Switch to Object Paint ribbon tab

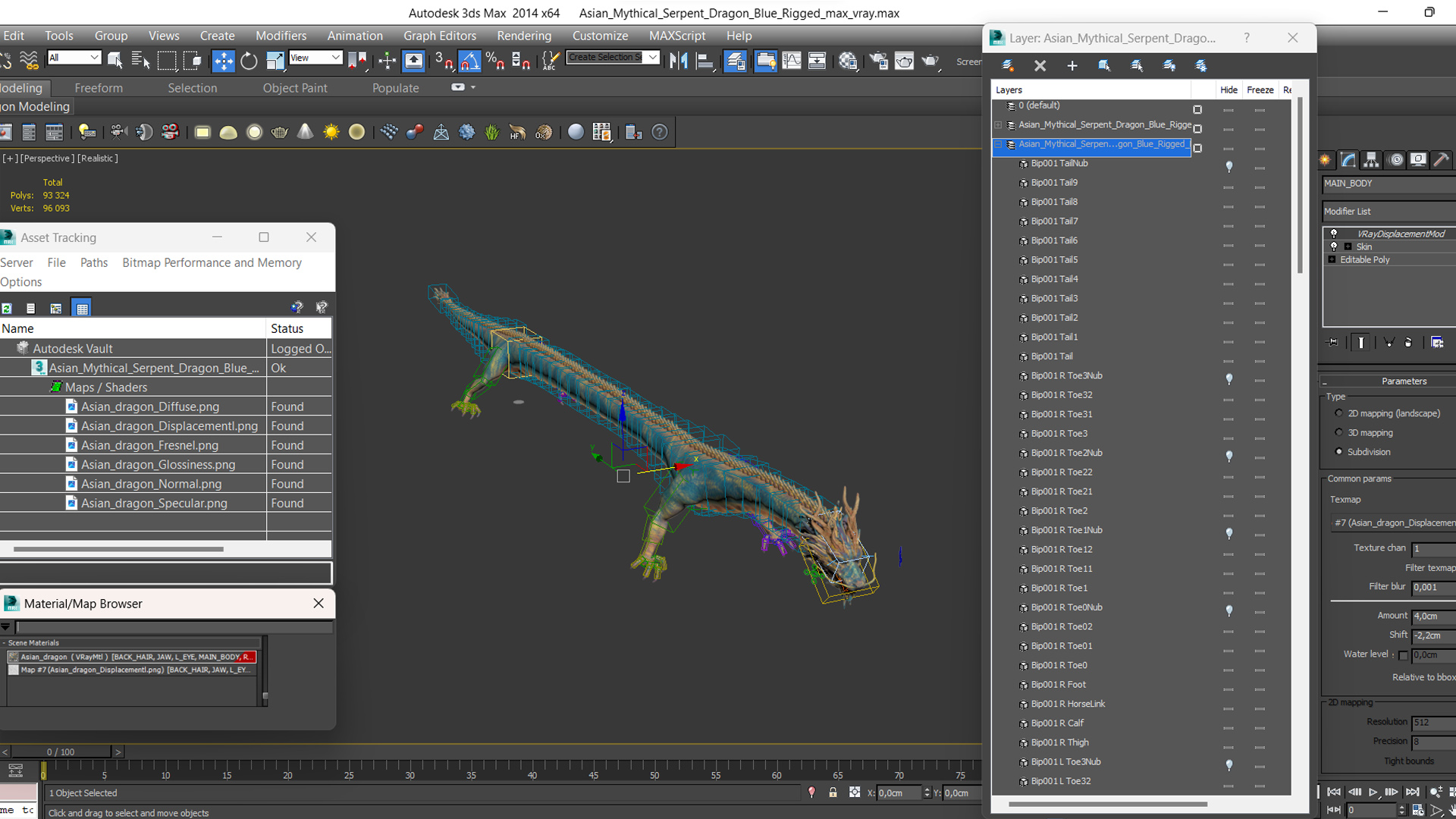point(295,88)
